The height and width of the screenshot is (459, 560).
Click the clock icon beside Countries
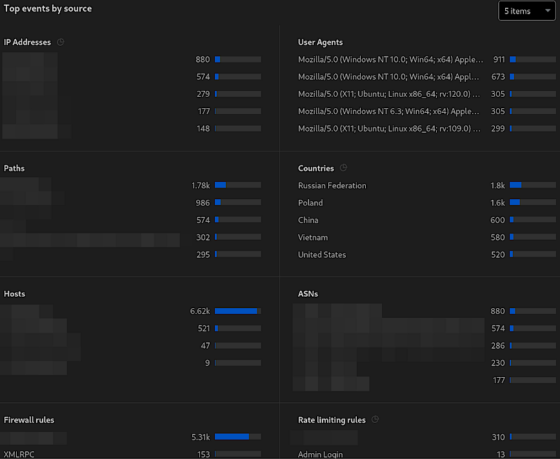(343, 168)
